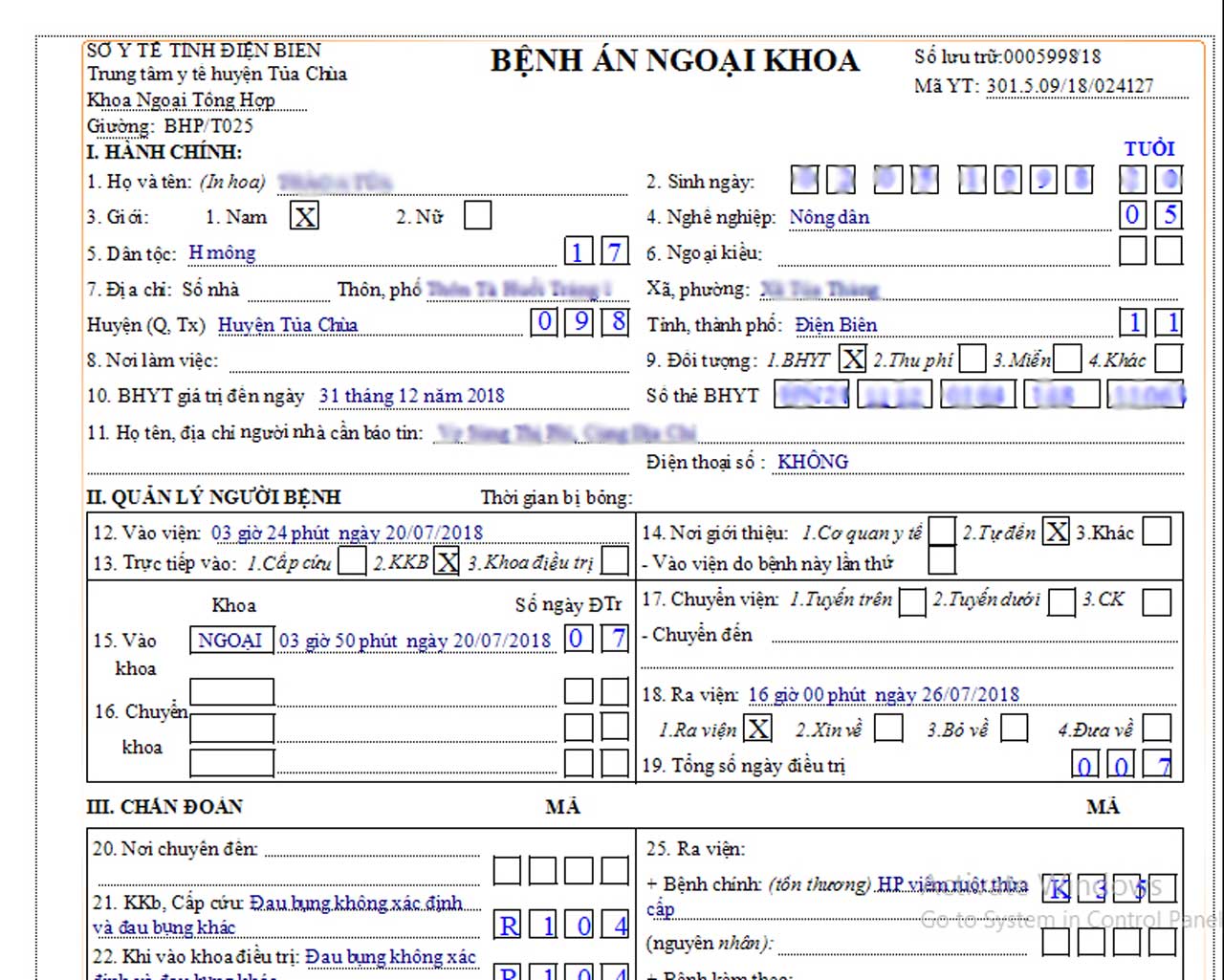Check the '1. Nam' gender checkbox
Screen dimensions: 1224x980
click(x=304, y=216)
